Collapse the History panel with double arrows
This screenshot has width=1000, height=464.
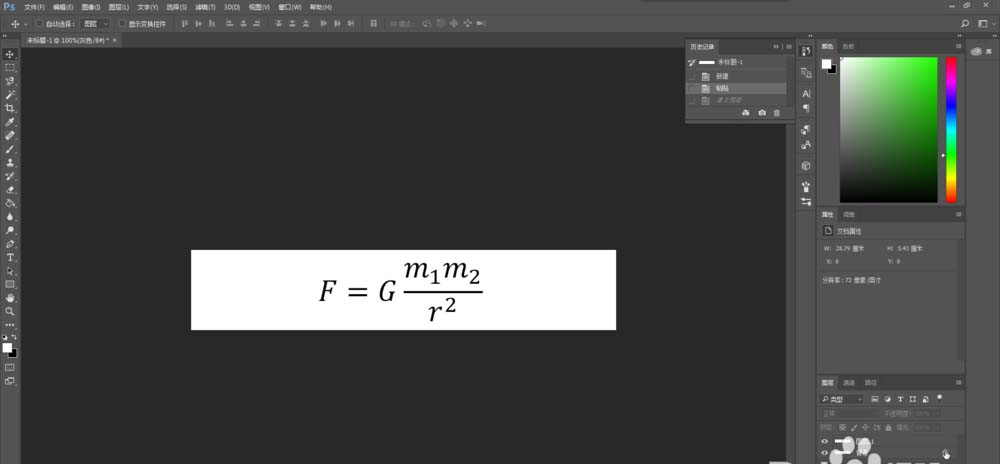point(776,47)
